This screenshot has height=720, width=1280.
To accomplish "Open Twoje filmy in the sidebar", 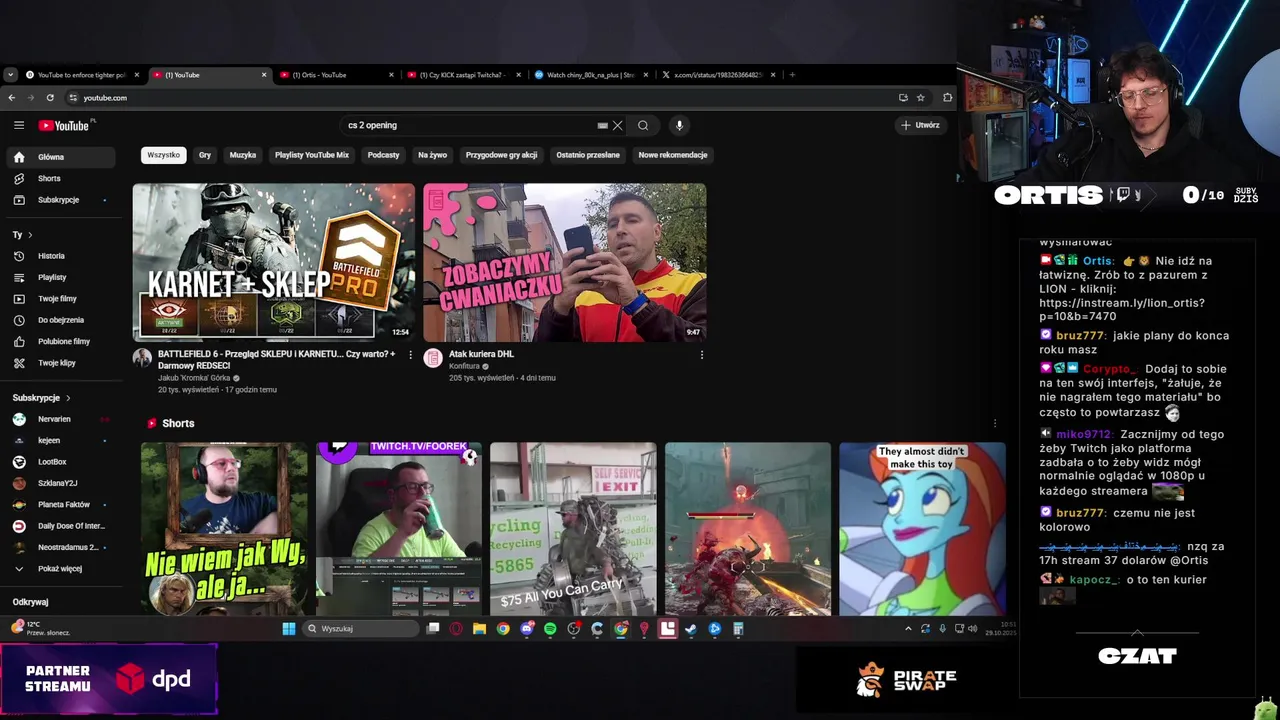I will point(60,298).
